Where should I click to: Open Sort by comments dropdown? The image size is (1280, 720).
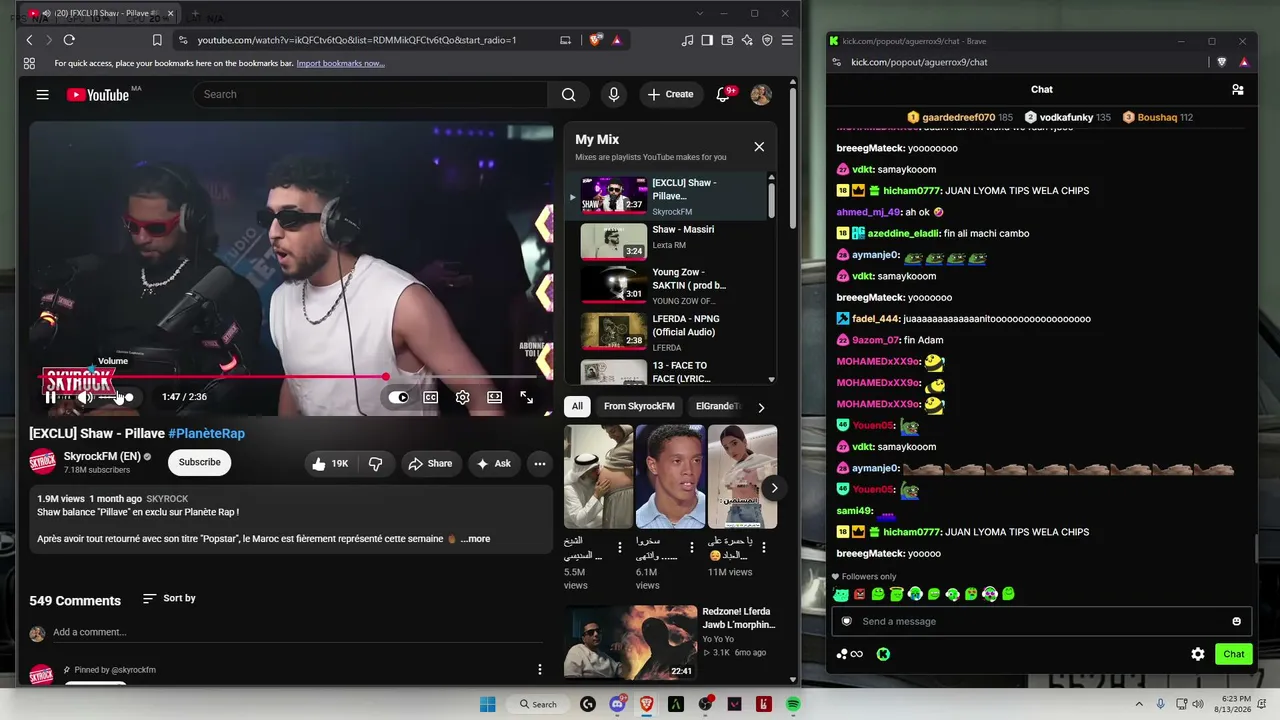[169, 598]
